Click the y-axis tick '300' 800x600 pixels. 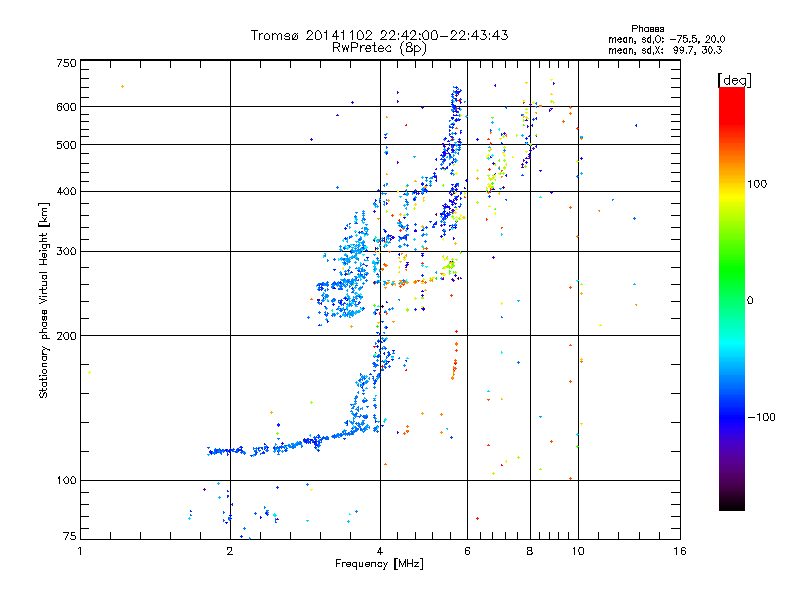(x=66, y=252)
